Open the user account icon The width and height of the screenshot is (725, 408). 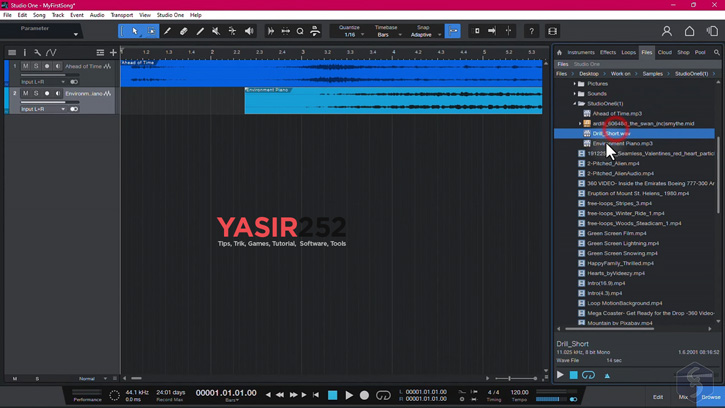pyautogui.click(x=666, y=31)
